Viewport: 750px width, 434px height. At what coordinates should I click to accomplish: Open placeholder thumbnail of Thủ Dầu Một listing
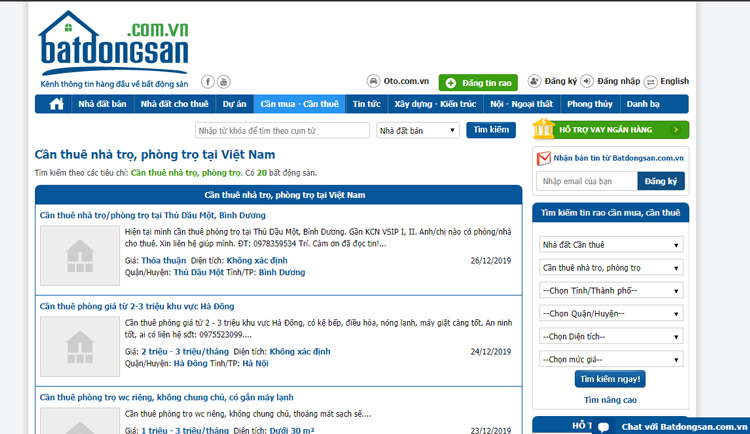coord(80,256)
